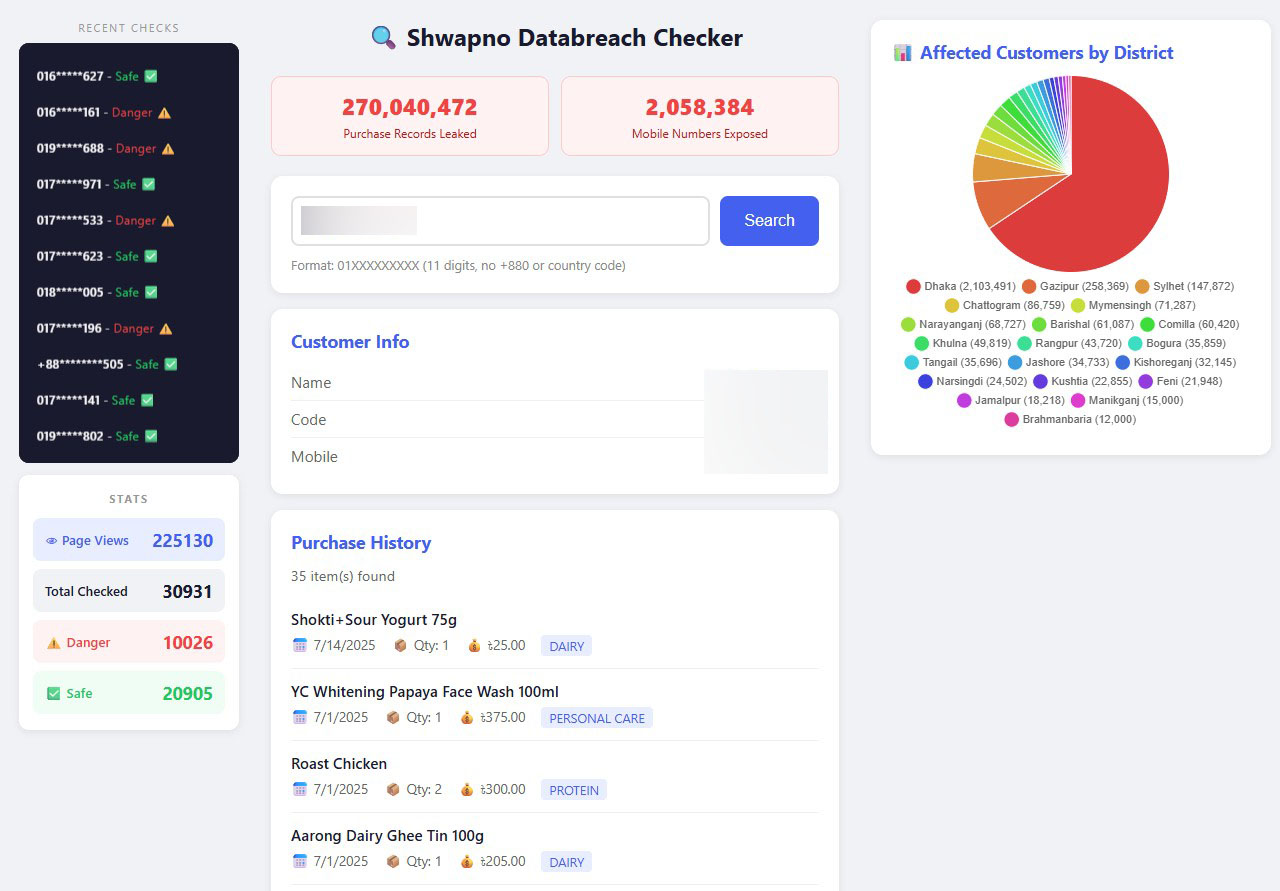Click the checkmark icon next to 017*****141

pos(147,400)
